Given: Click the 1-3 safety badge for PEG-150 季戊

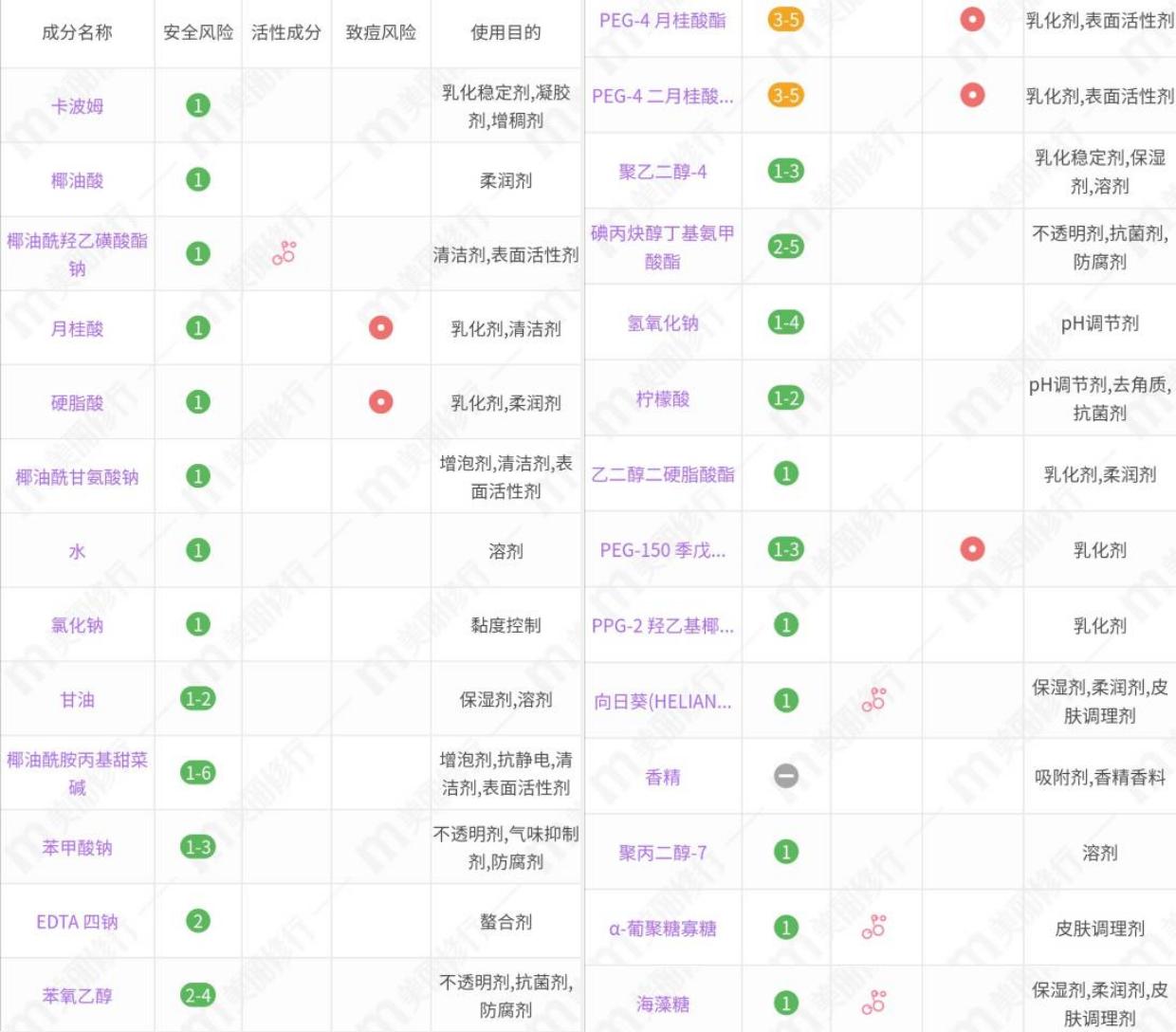Looking at the screenshot, I should [785, 549].
